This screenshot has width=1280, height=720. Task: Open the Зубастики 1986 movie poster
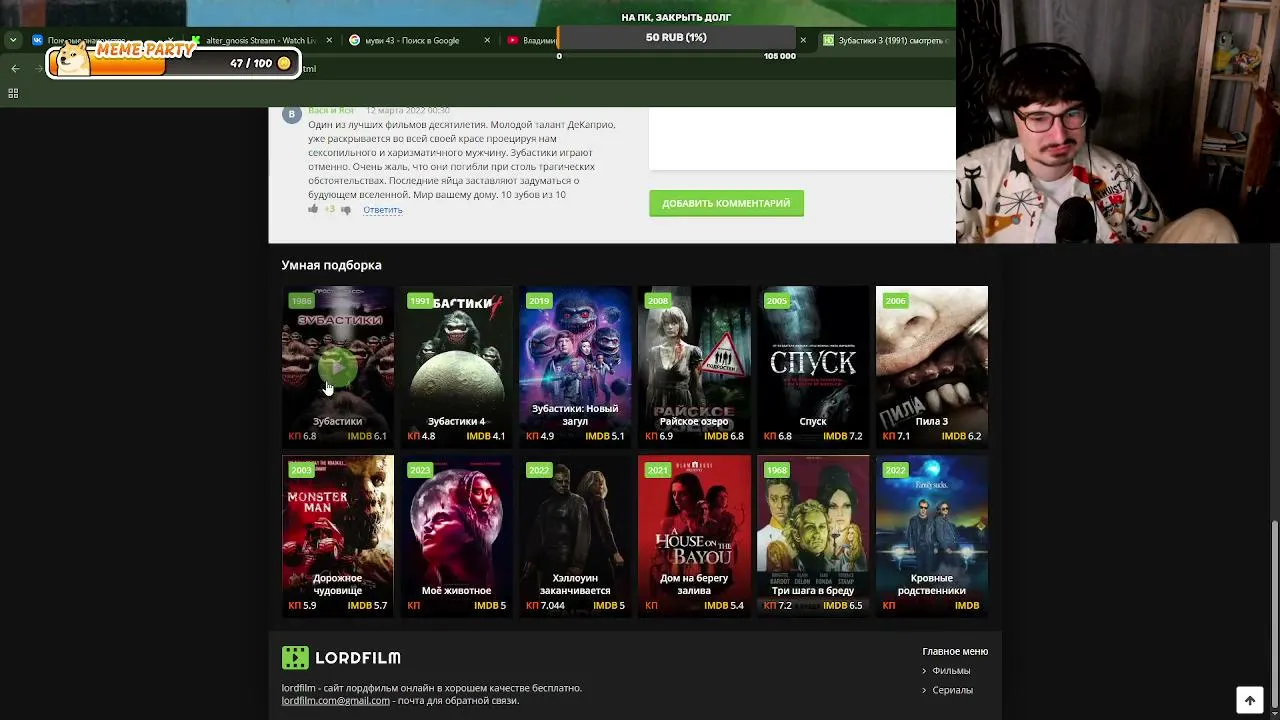[338, 366]
